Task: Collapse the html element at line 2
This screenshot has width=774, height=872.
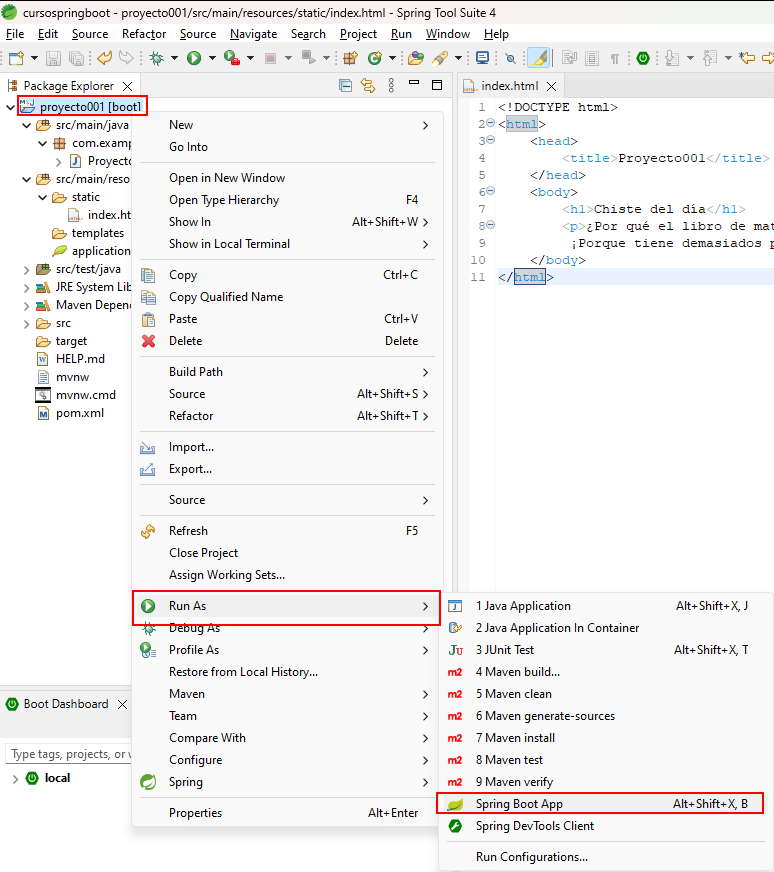Action: [x=491, y=123]
